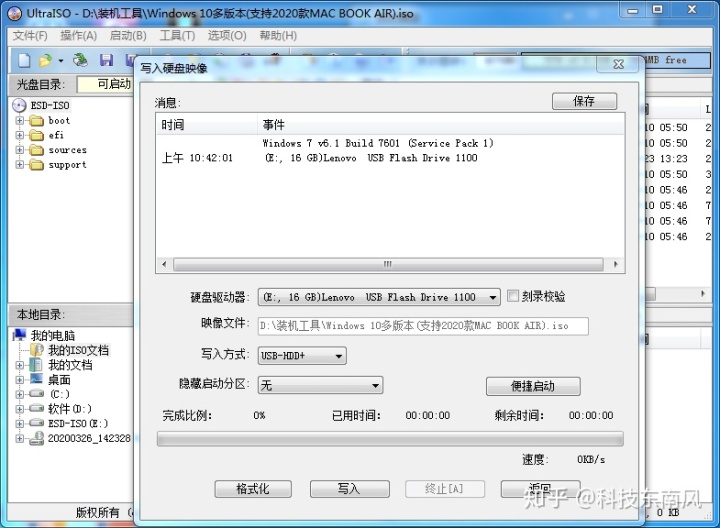Expand the 20200326_142328 drive tree node
720x528 pixels.
[x=19, y=438]
